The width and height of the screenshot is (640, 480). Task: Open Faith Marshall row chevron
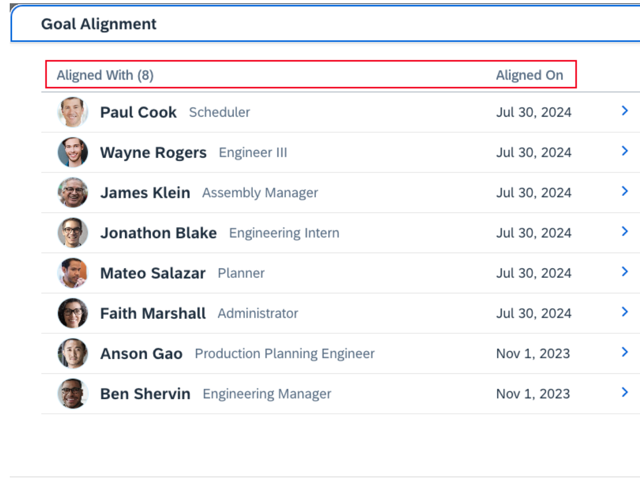click(624, 312)
